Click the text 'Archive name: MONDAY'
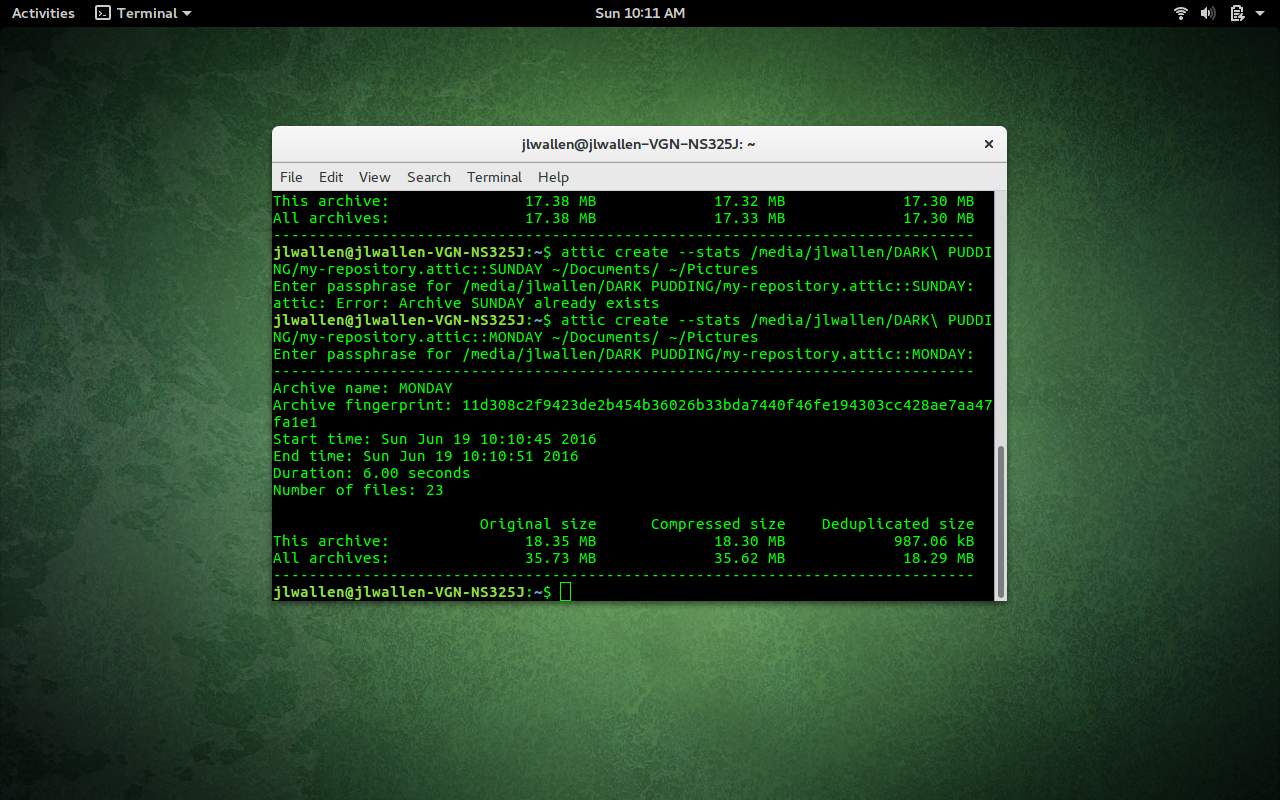Viewport: 1280px width, 800px height. pos(363,388)
